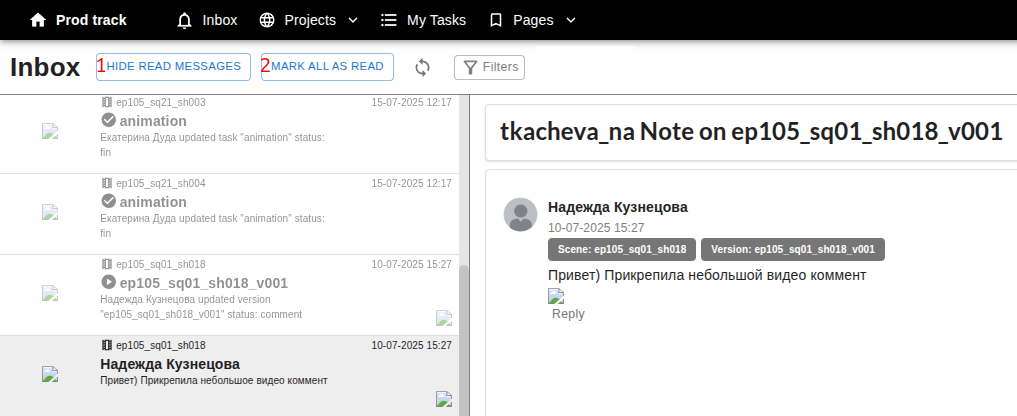
Task: Refresh the inbox with the sync icon
Action: (x=422, y=67)
